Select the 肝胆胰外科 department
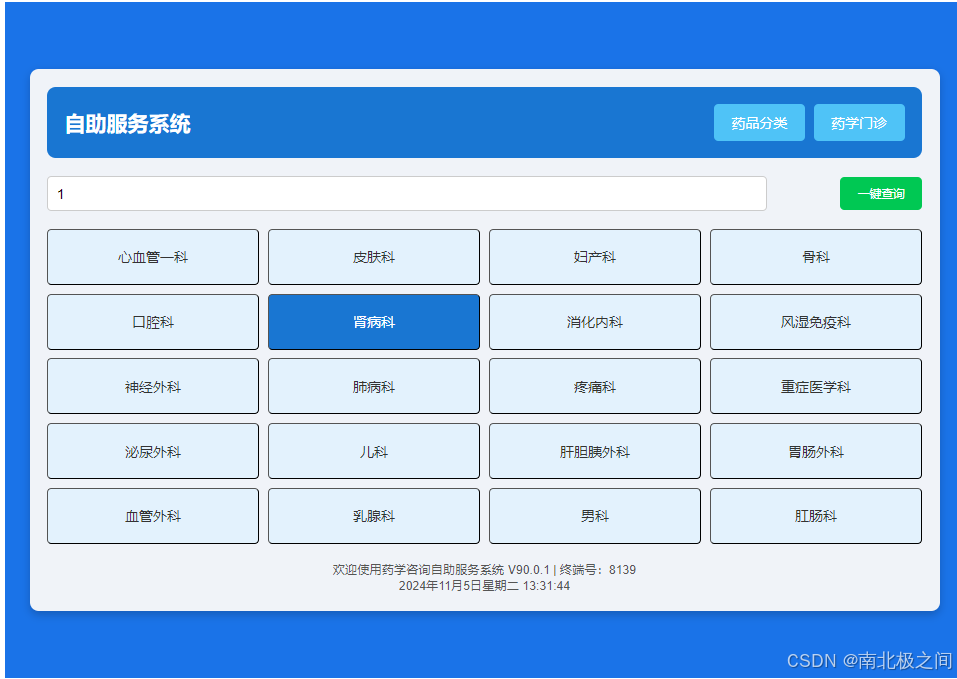Viewport: 957px width, 679px height. [594, 451]
